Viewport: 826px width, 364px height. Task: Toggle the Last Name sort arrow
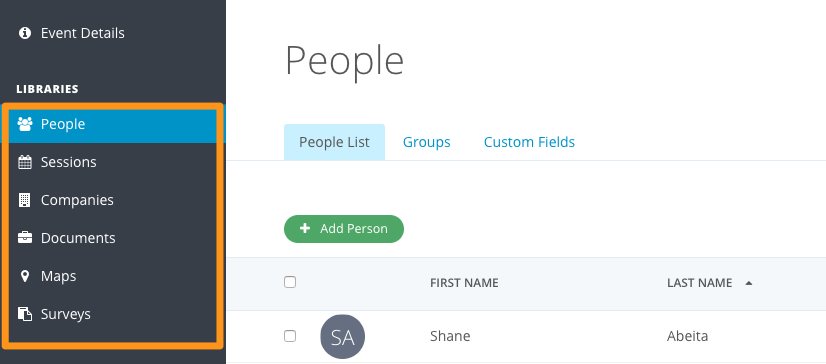coord(749,283)
